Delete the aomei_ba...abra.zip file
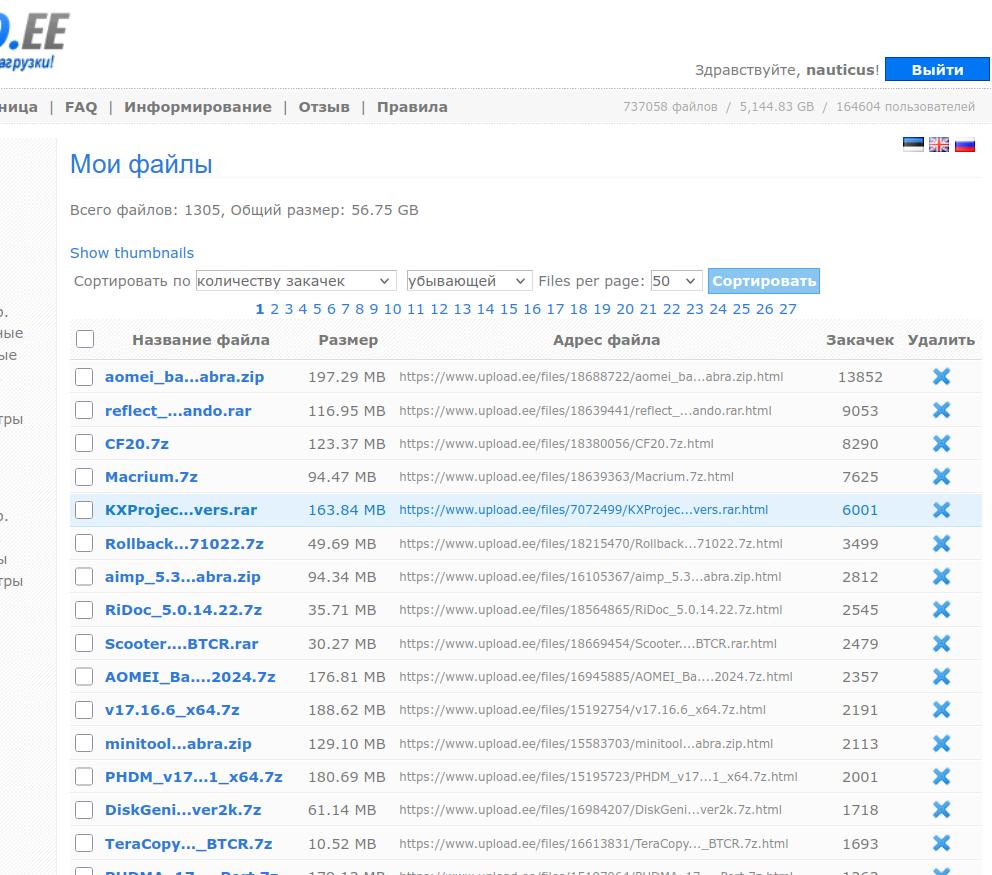This screenshot has height=875, width=992. click(941, 377)
